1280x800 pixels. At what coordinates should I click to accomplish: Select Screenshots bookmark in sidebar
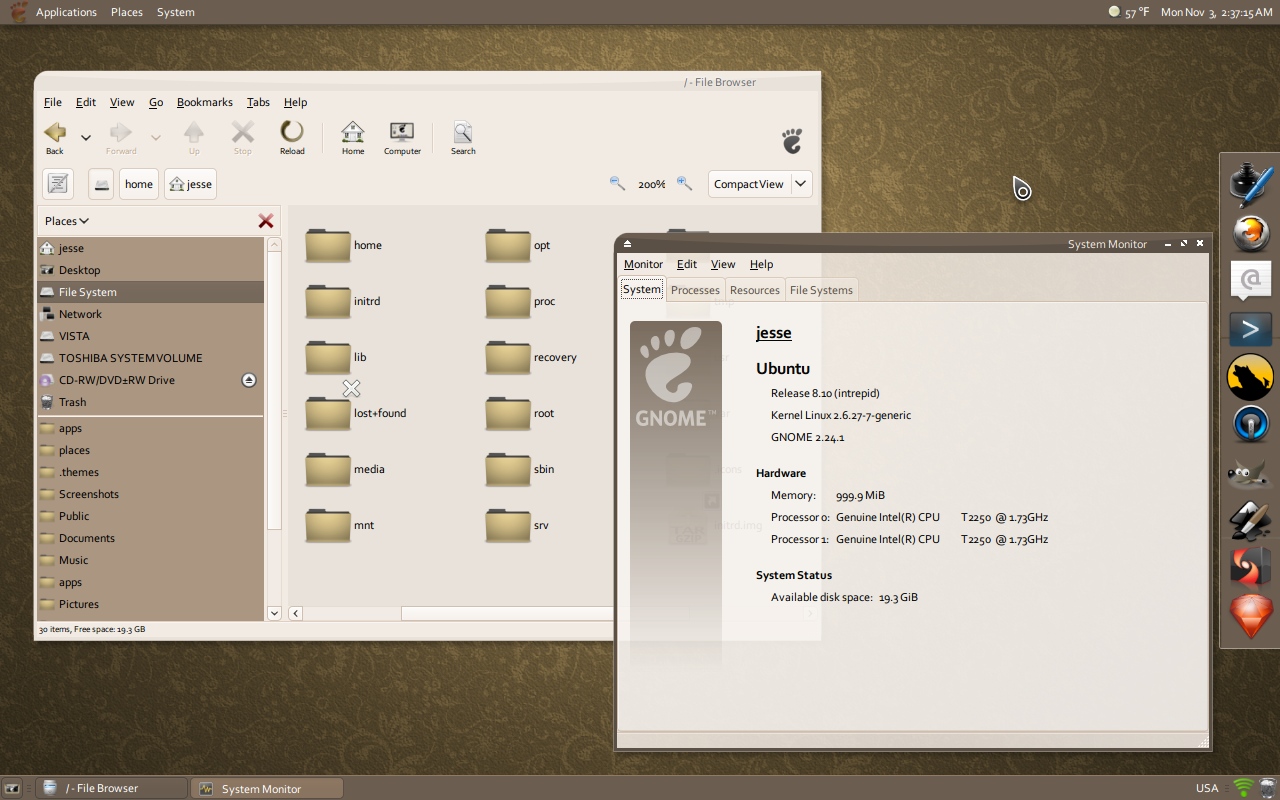pos(151,494)
